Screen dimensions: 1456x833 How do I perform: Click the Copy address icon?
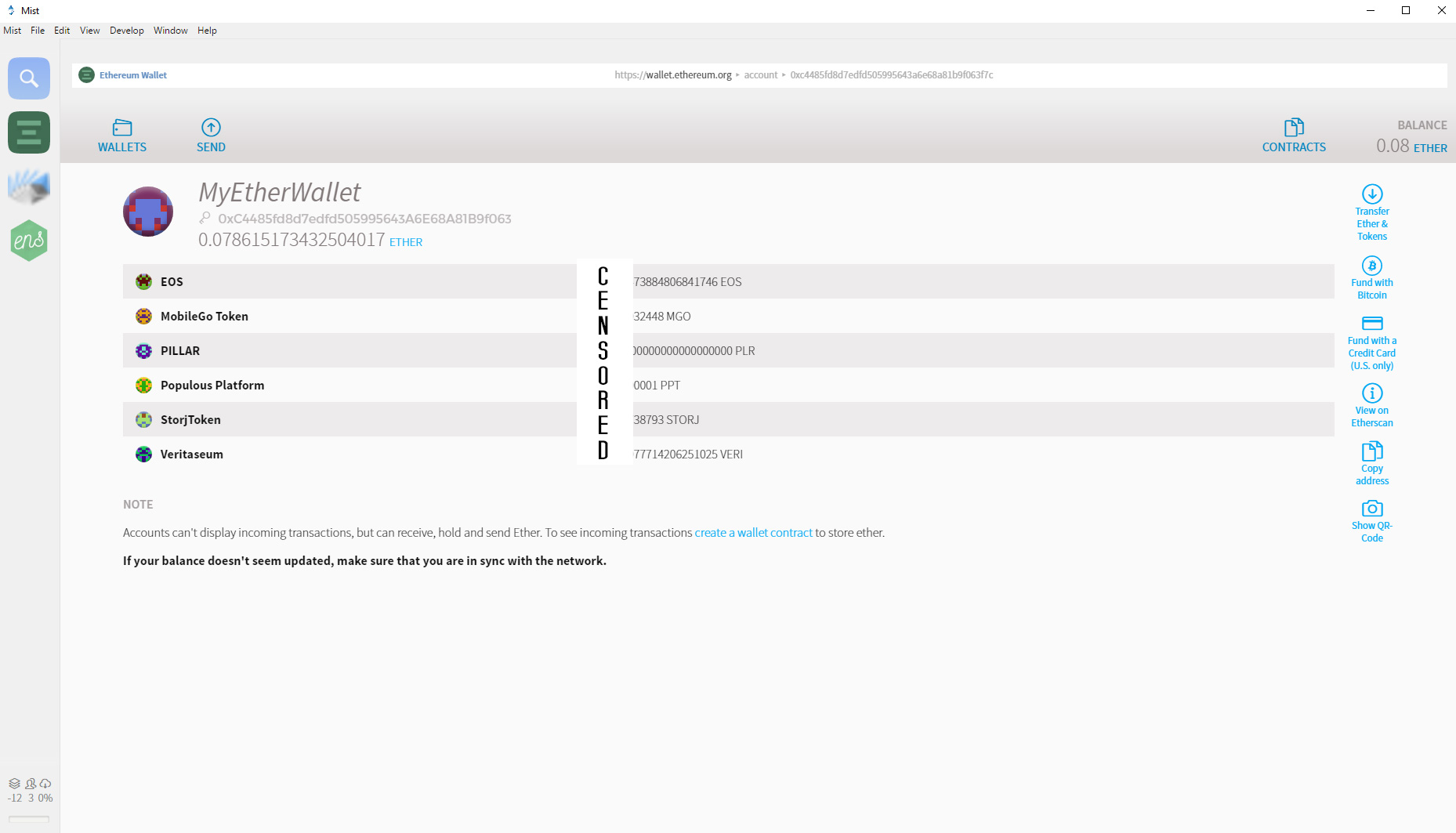(1372, 451)
